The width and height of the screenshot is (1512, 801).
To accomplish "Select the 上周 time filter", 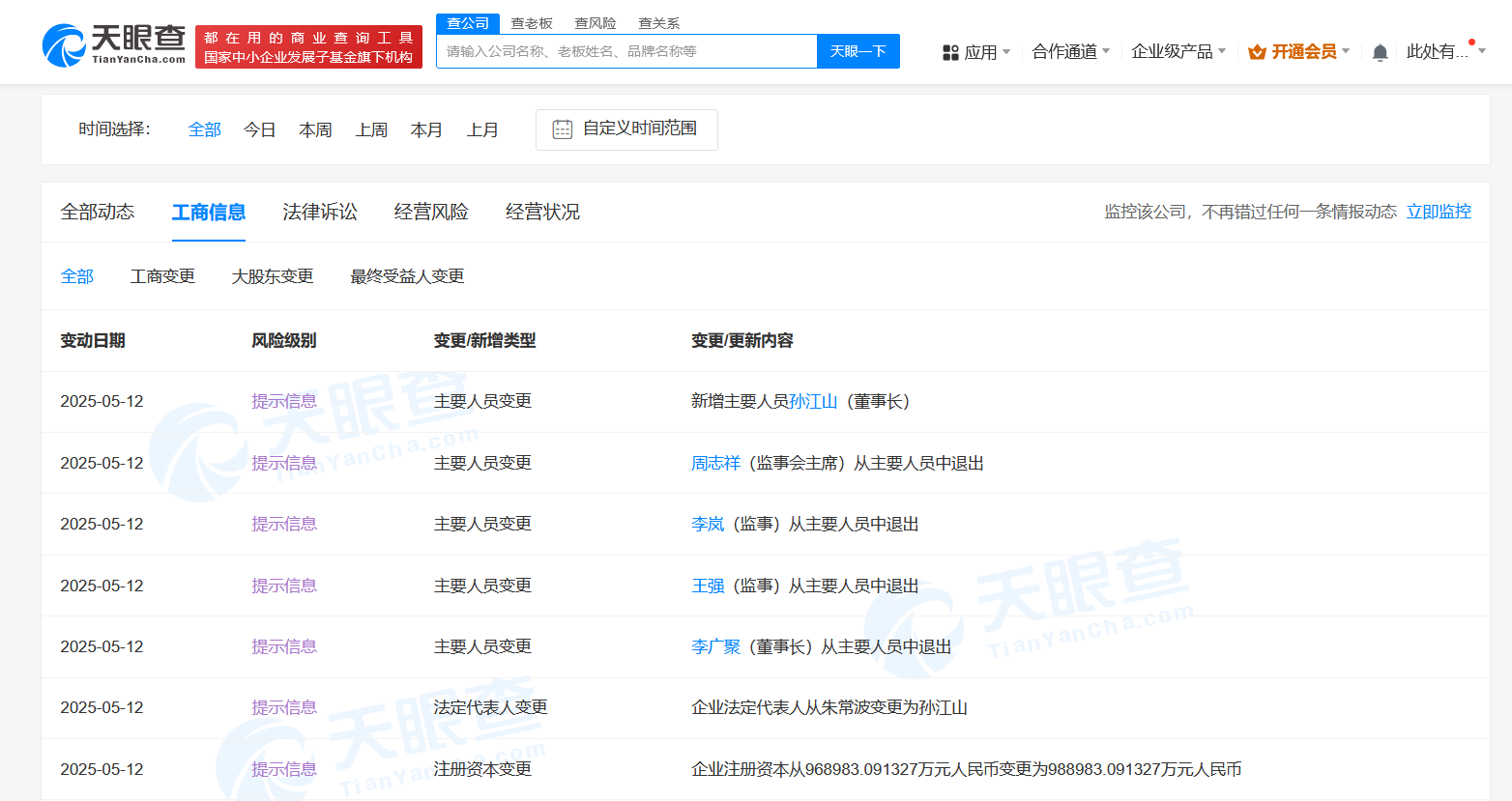I will 372,129.
